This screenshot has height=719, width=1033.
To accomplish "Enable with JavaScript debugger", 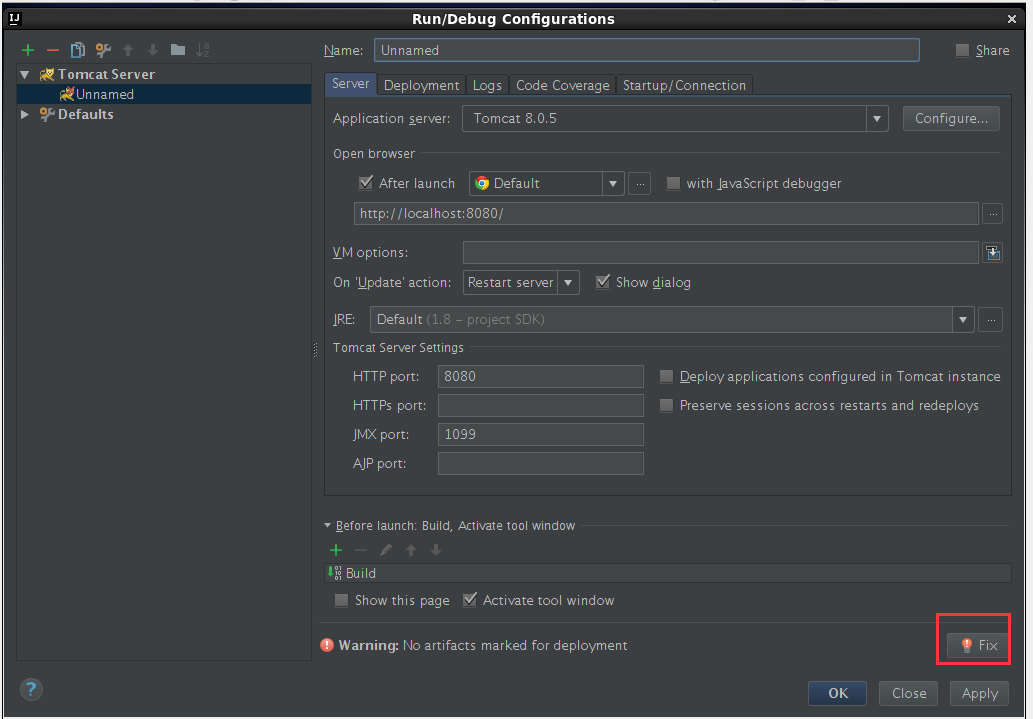I will coord(673,183).
